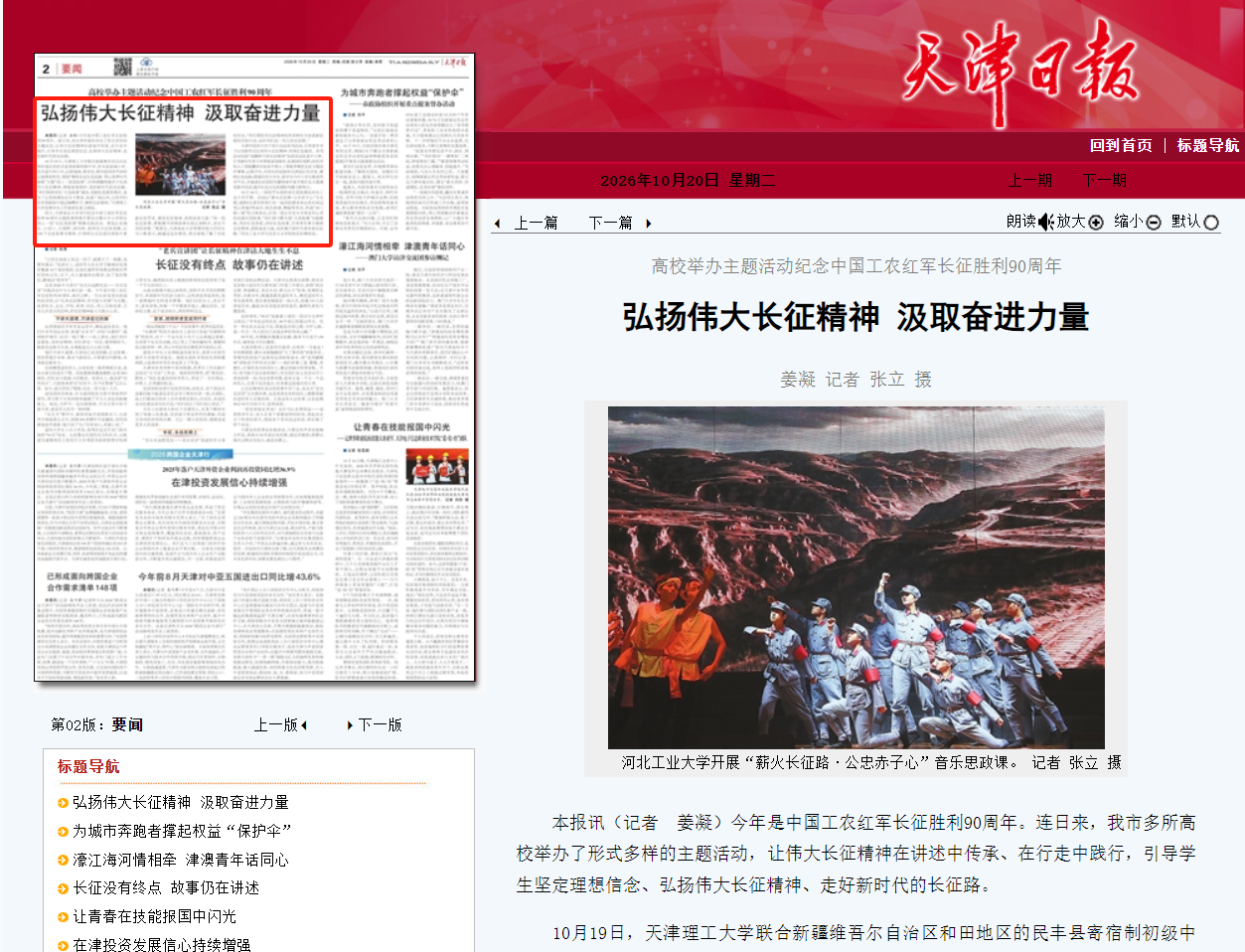Click 今年前8月天津对中亚五国 article on thumbnail
Screen dimensions: 1245x952
tap(230, 576)
